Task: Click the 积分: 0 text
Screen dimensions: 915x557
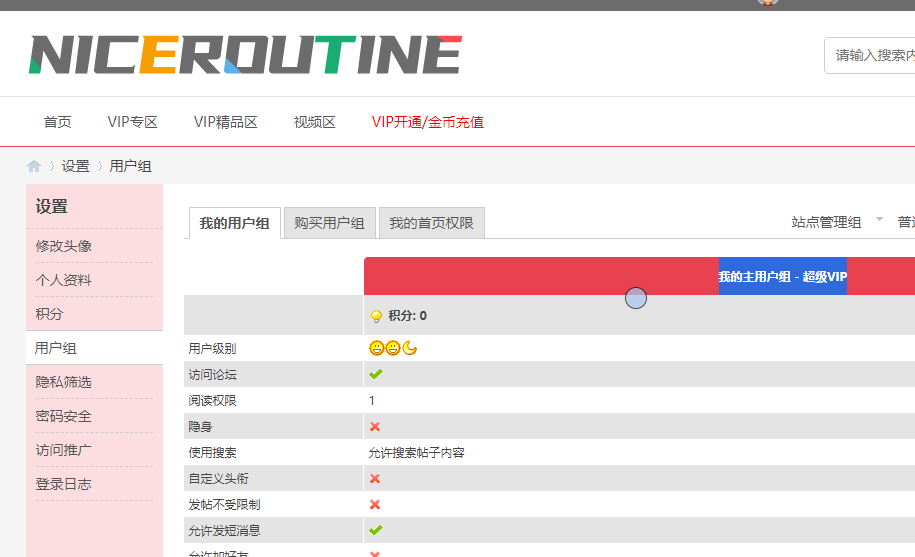Action: tap(408, 316)
